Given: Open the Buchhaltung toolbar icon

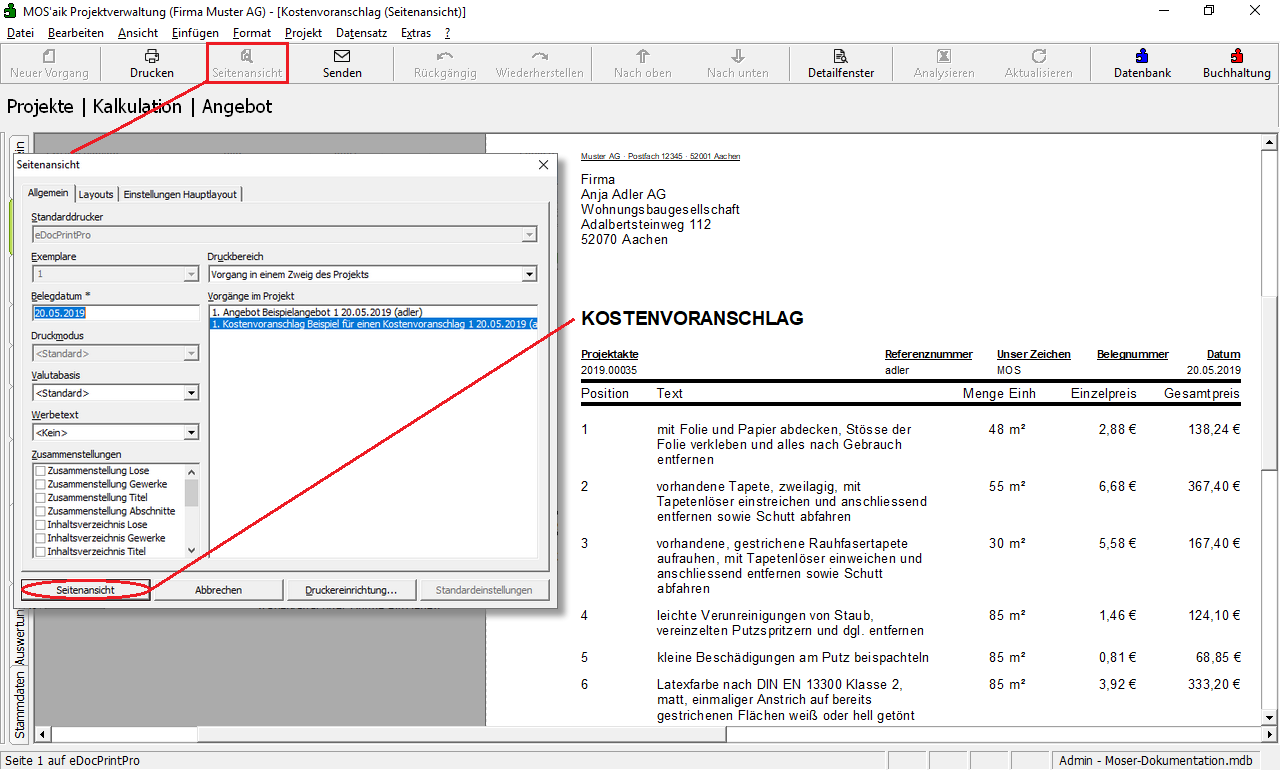Looking at the screenshot, I should 1236,57.
